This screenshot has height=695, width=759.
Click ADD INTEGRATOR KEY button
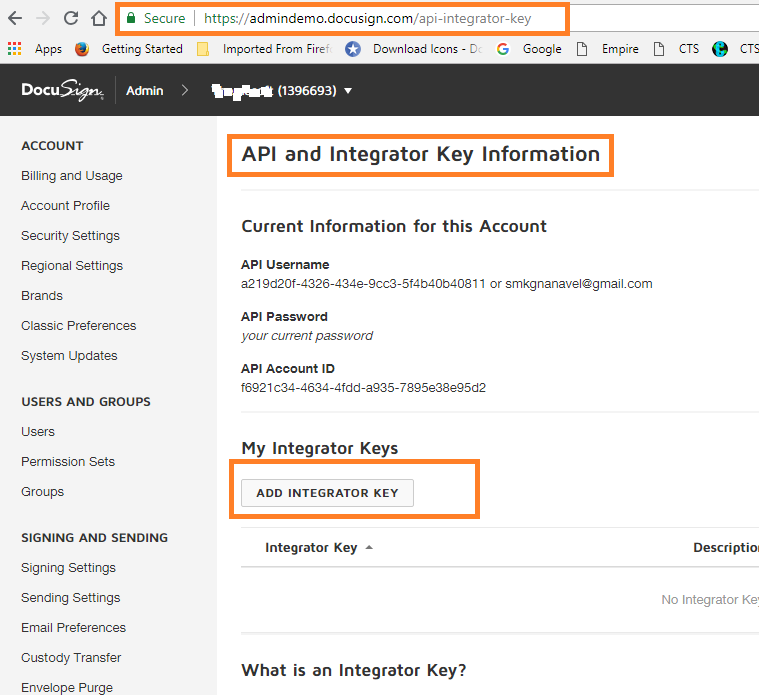(327, 493)
